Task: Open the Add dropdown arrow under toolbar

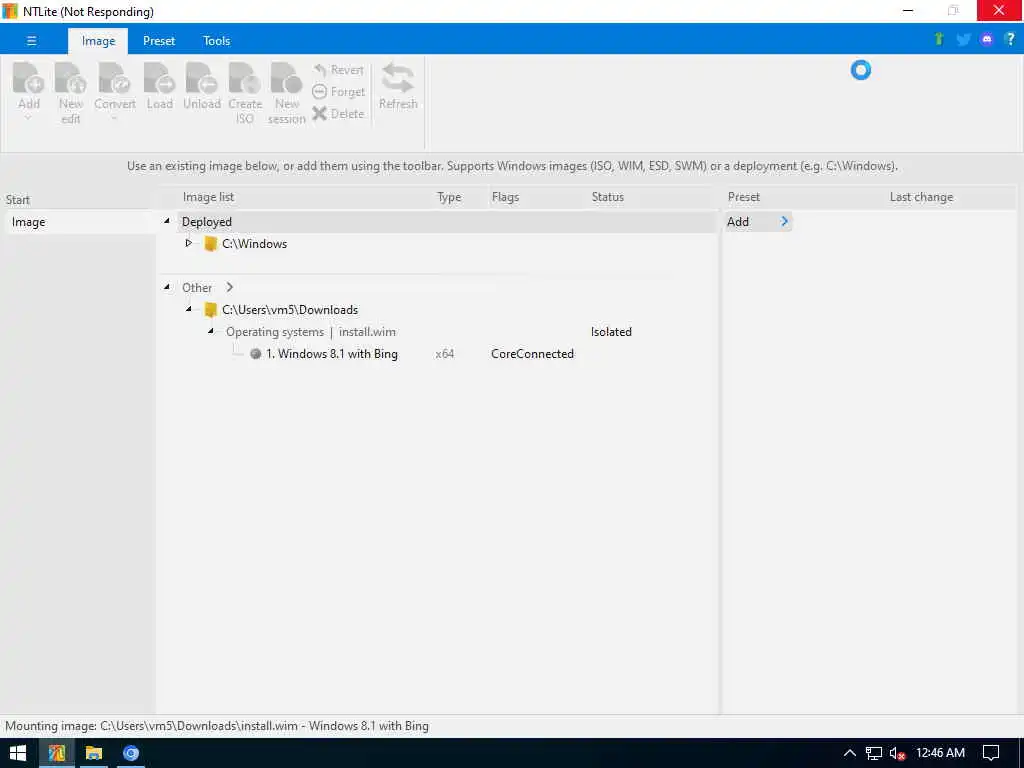Action: pos(28,119)
